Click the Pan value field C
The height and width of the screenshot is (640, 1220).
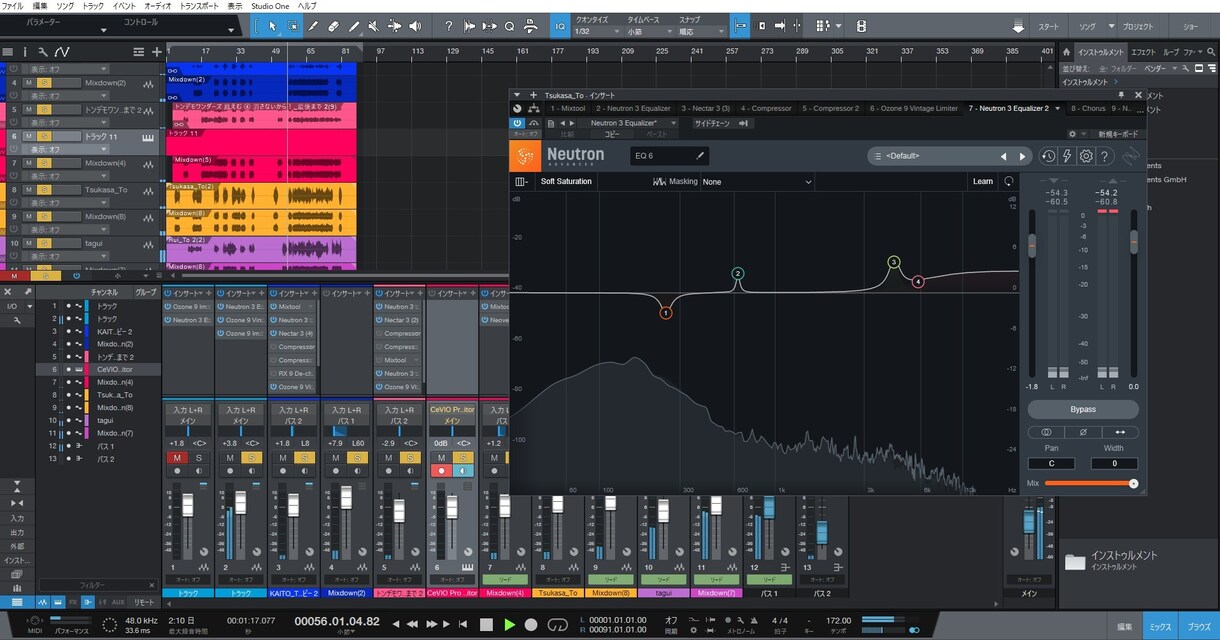[x=1051, y=463]
